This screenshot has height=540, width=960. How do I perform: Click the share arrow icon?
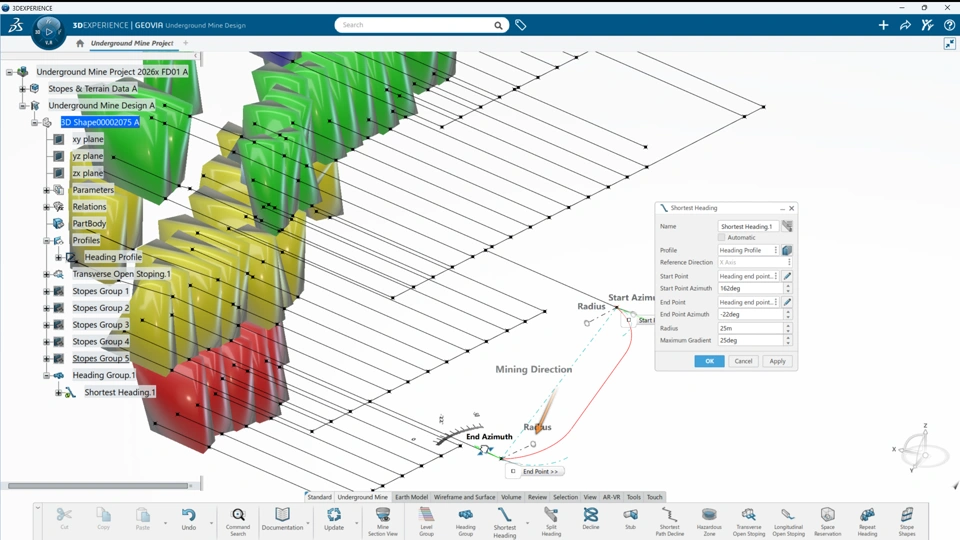[x=905, y=25]
